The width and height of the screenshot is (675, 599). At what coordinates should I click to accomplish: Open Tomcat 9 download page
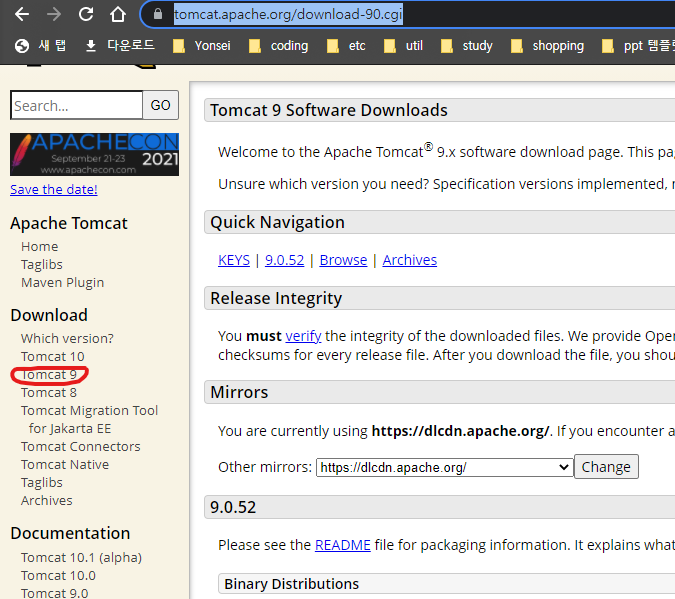coord(49,375)
